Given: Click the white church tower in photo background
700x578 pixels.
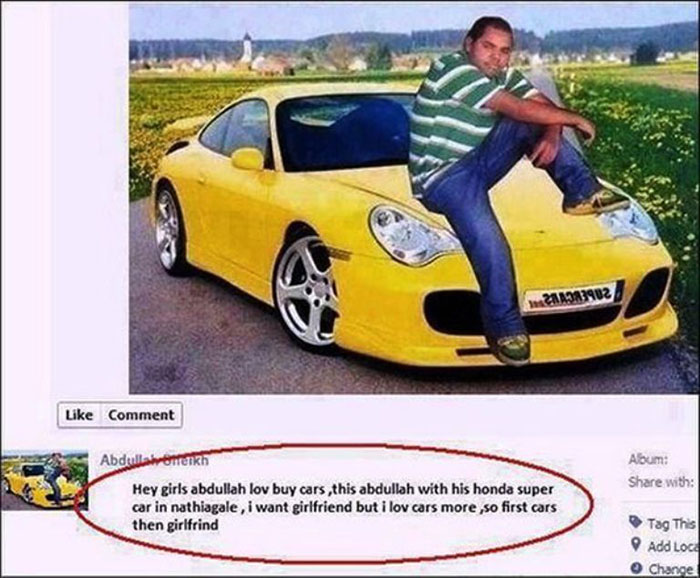Looking at the screenshot, I should [246, 47].
